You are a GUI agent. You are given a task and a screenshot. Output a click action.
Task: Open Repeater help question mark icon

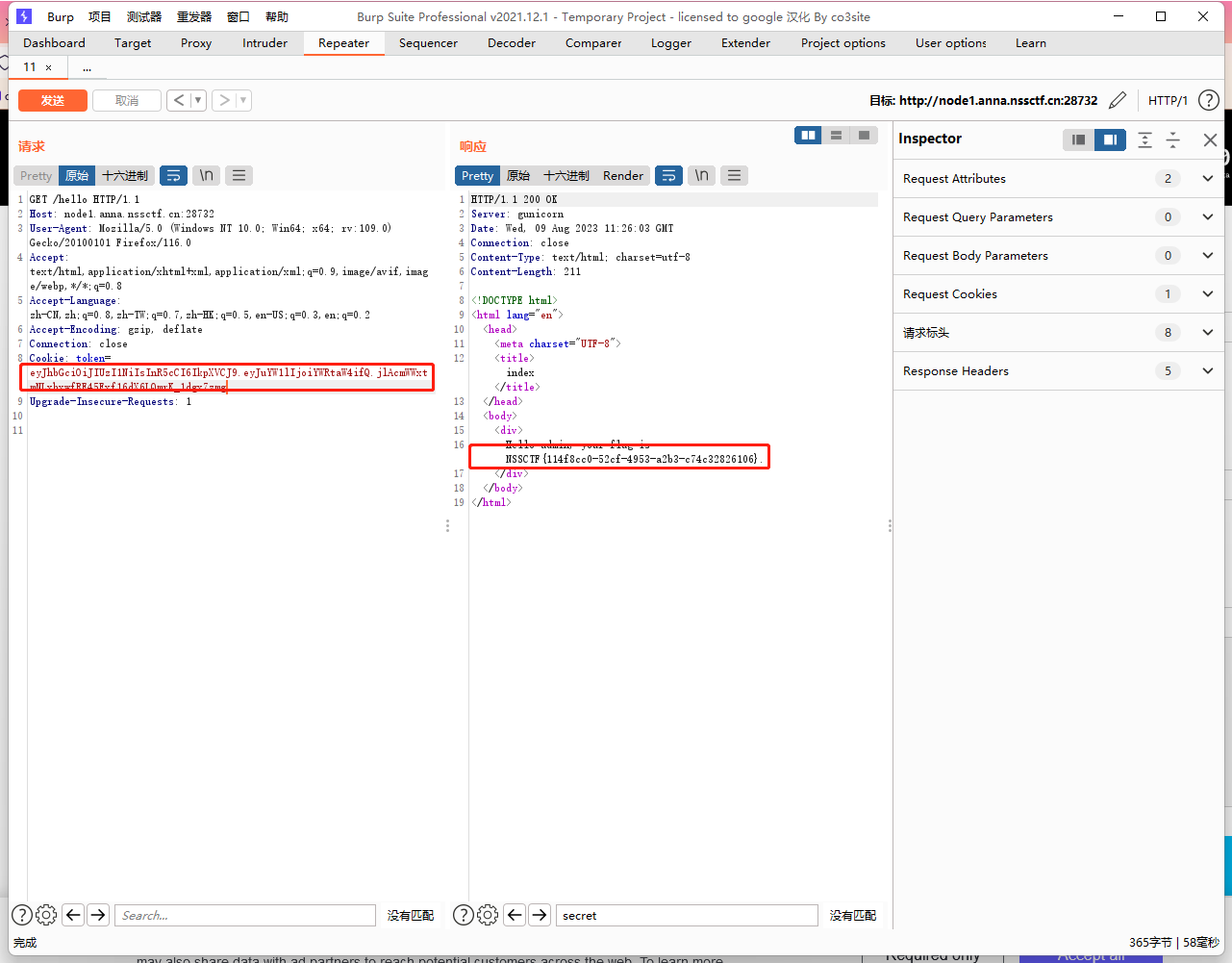coord(1209,100)
